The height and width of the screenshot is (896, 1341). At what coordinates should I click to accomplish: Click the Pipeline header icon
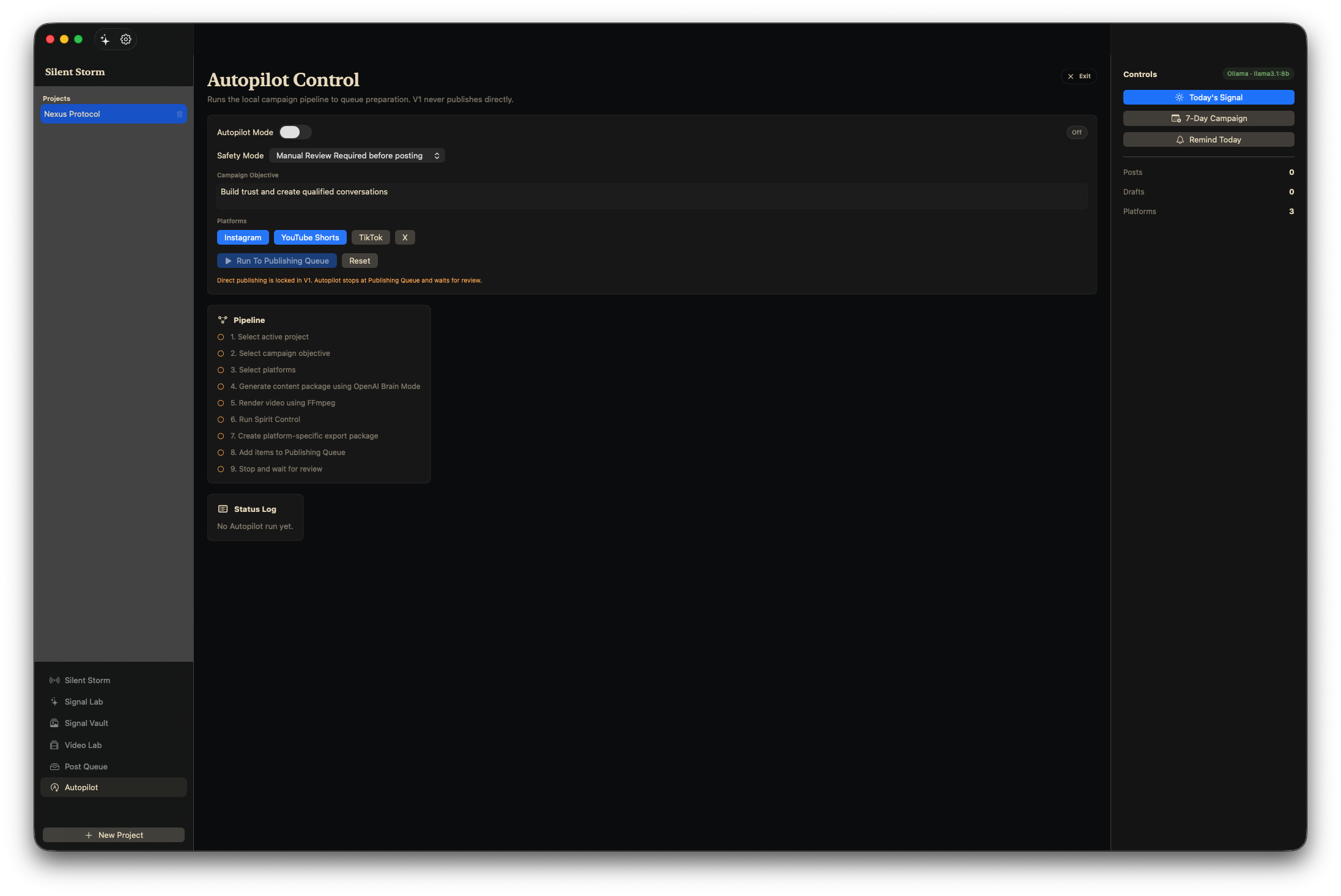tap(223, 320)
